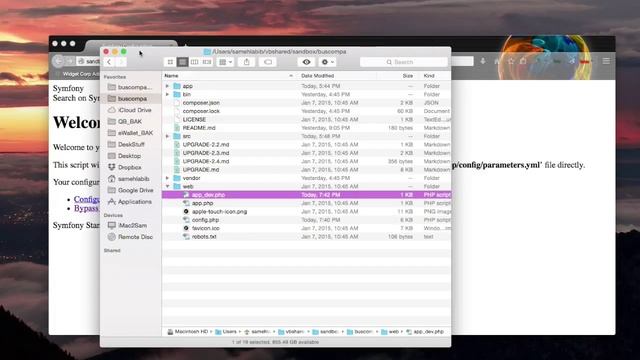Click Macintosh HD in path bar

tap(188, 332)
